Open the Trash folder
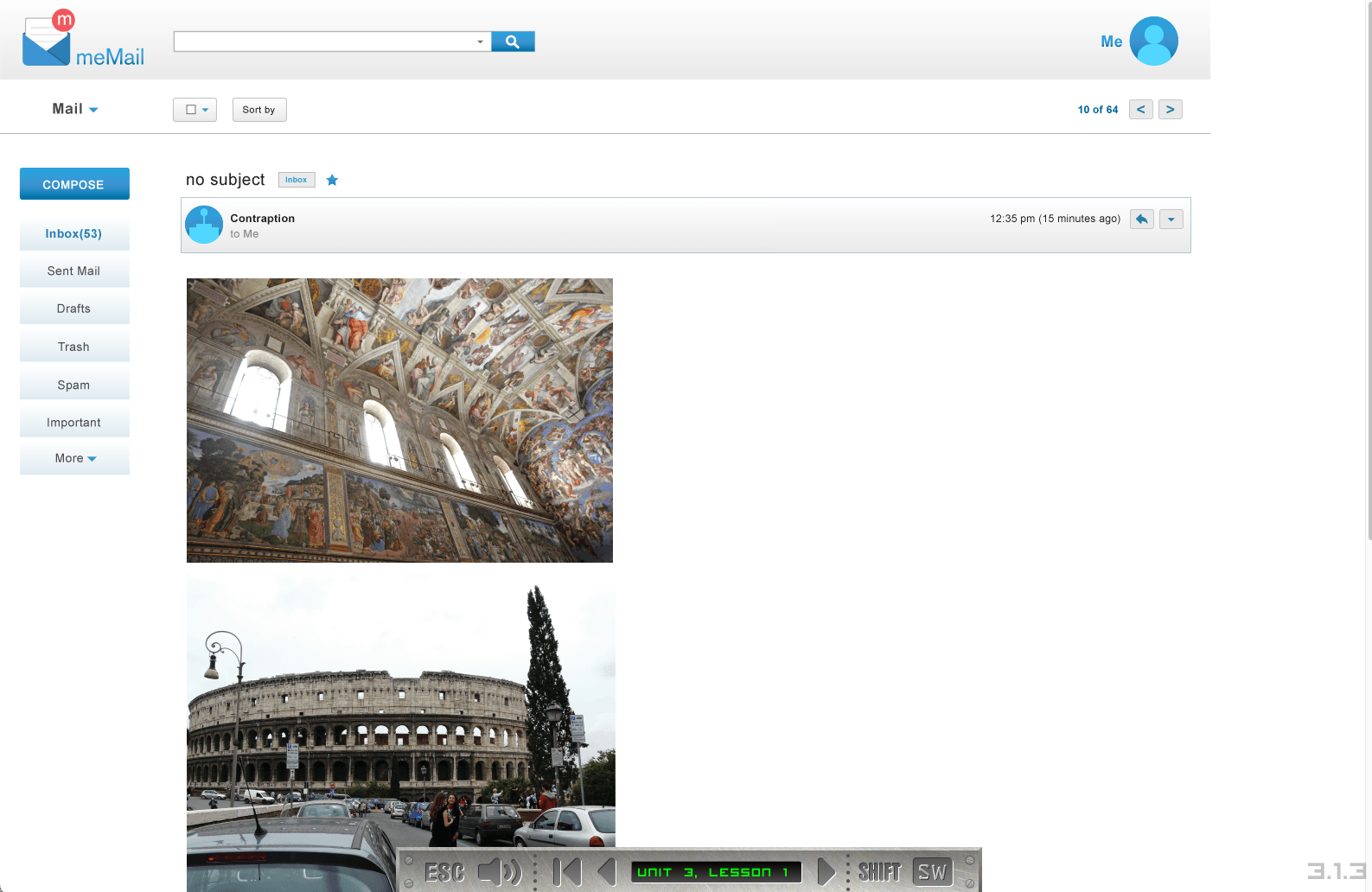The image size is (1372, 892). click(74, 347)
